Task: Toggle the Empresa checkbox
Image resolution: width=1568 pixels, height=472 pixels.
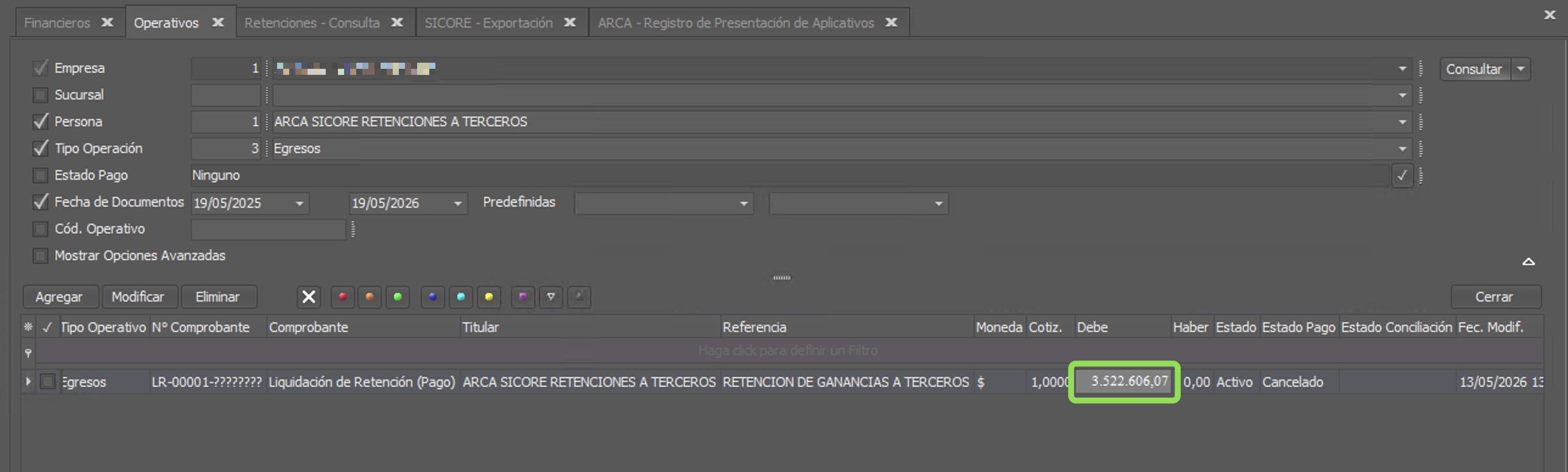Action: [x=40, y=68]
